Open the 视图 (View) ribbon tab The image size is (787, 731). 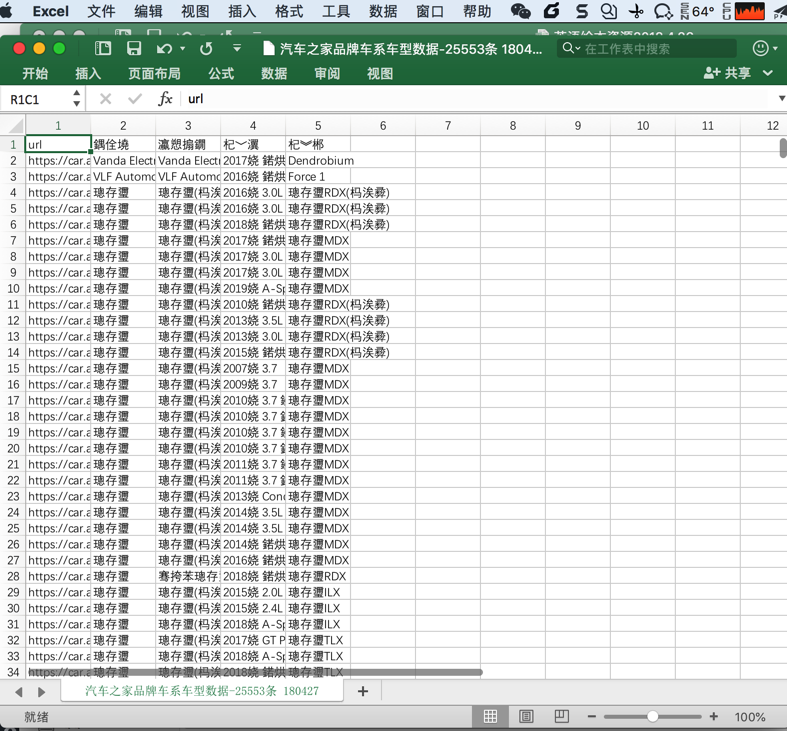click(x=380, y=74)
